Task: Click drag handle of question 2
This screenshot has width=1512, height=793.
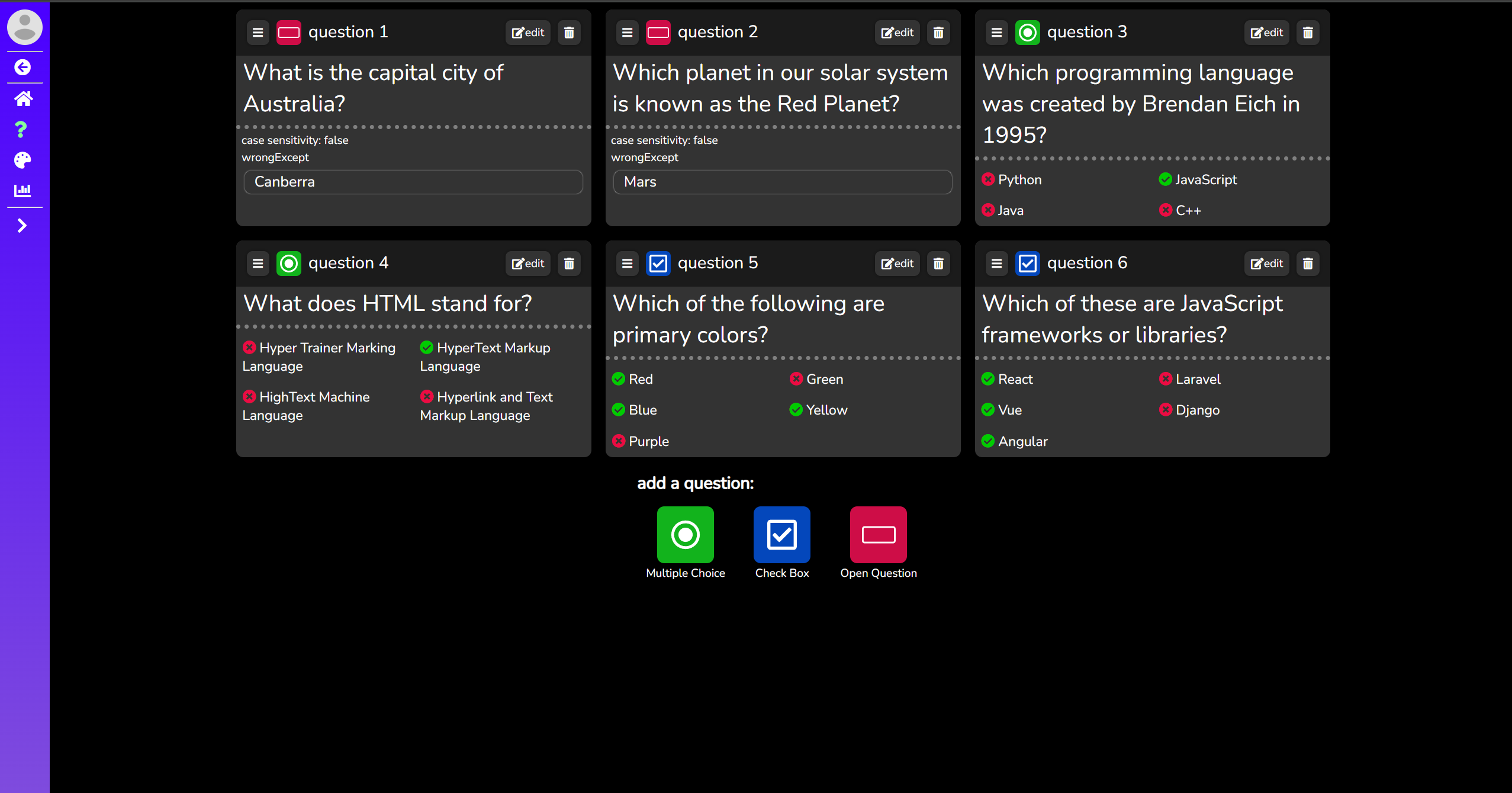Action: click(627, 33)
